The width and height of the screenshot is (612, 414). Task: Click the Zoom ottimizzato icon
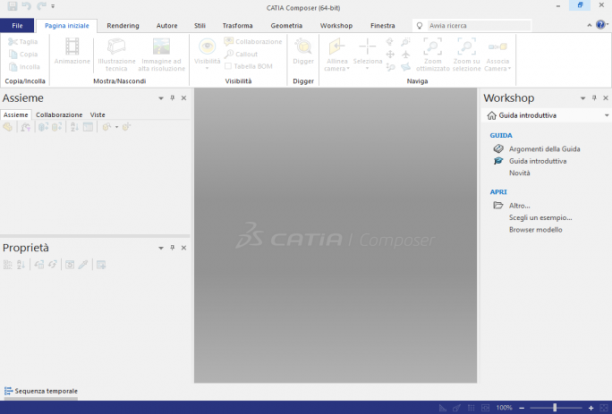[432, 46]
